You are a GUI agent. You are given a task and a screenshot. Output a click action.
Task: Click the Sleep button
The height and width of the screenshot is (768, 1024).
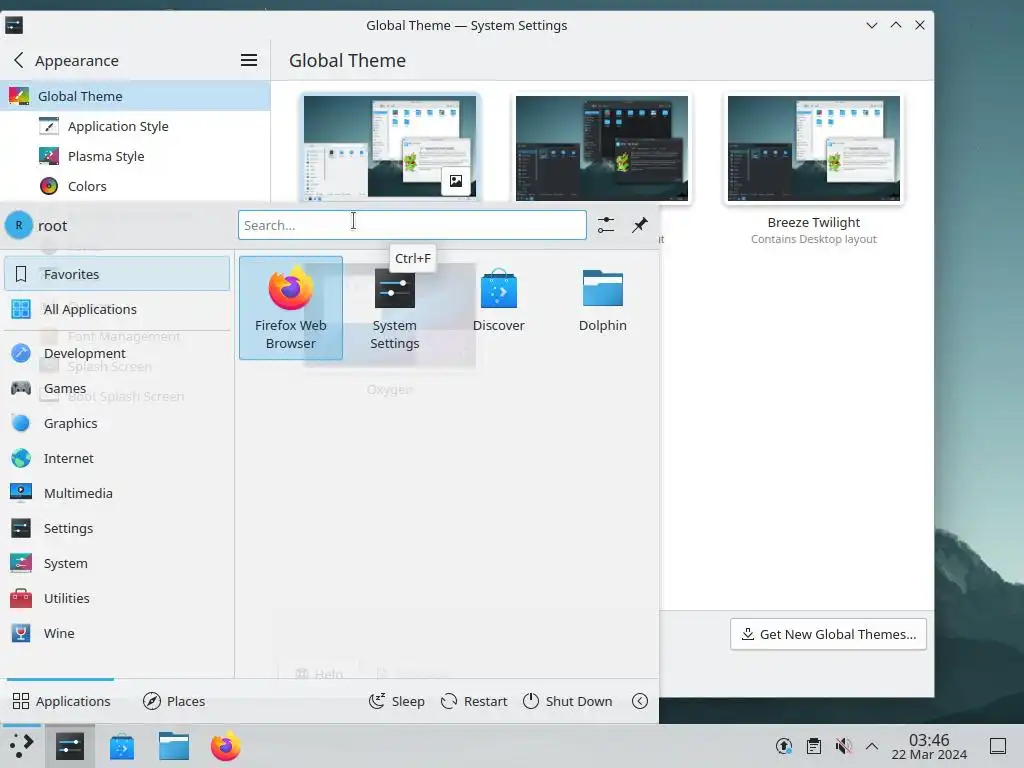click(396, 701)
